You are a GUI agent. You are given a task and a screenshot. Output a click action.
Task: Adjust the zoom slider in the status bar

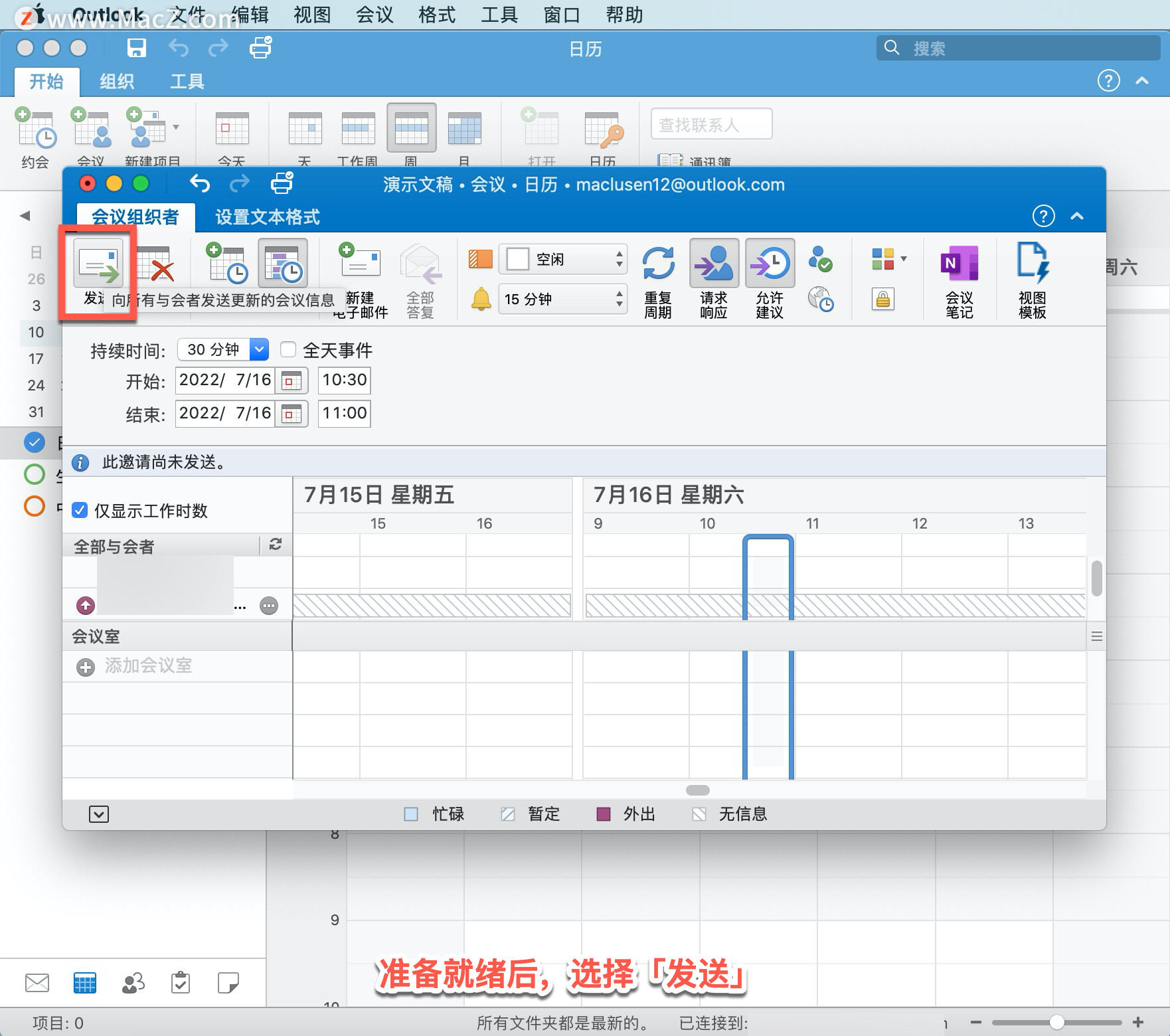click(x=1056, y=1023)
